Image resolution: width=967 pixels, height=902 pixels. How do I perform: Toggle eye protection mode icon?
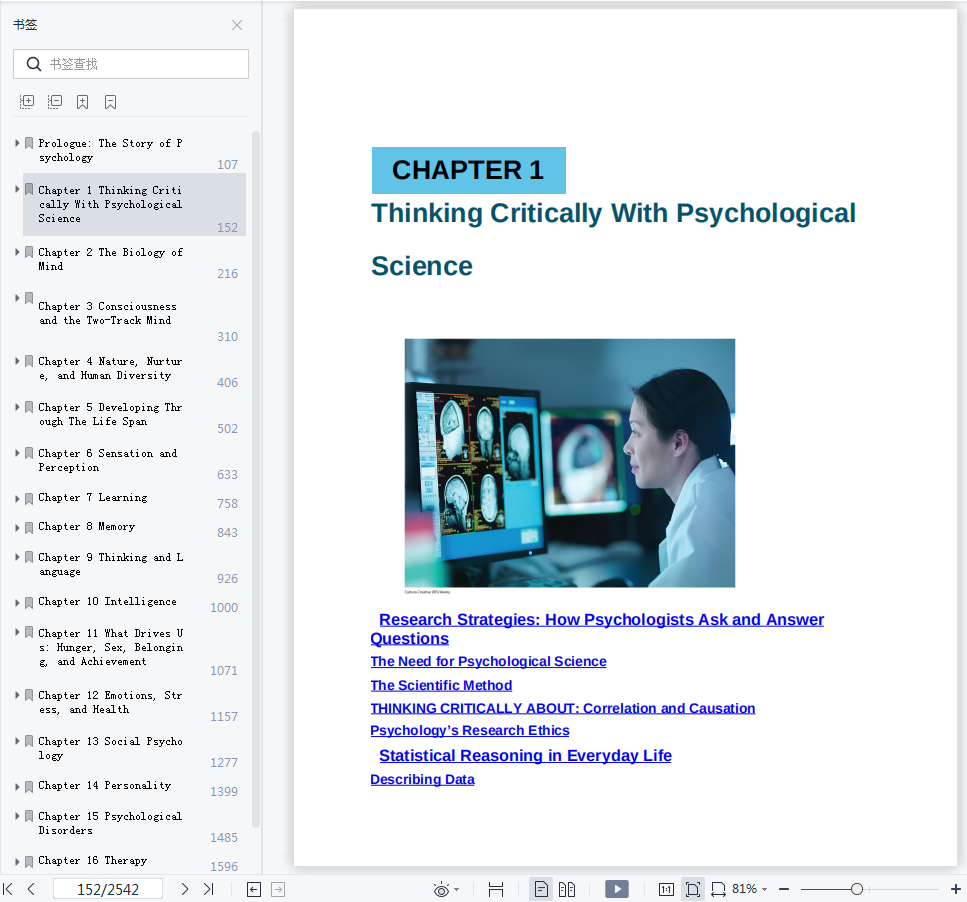pos(441,890)
